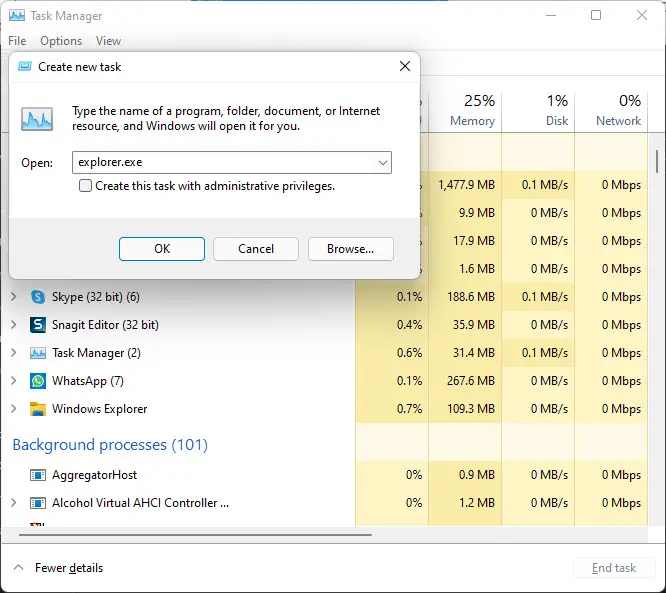Select the Skype (32 bit) (6) row name
This screenshot has height=593, width=666.
[x=96, y=297]
